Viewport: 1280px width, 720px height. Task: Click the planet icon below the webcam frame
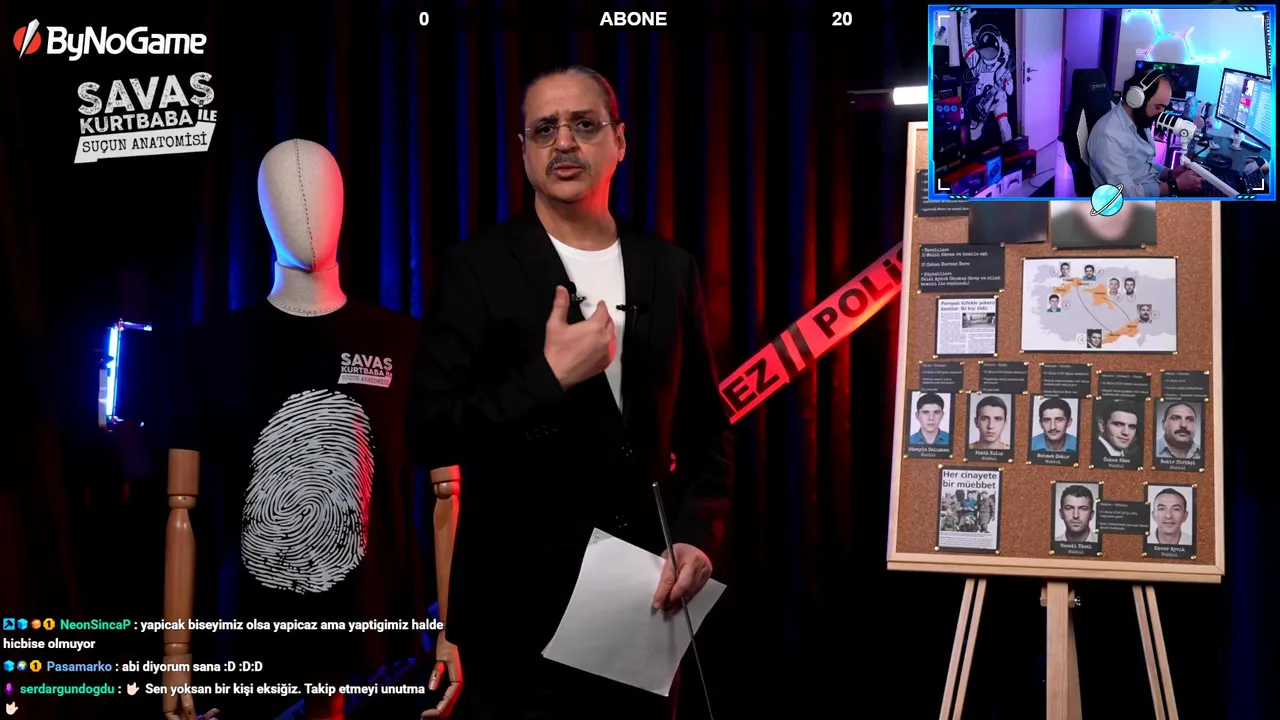coord(1107,200)
